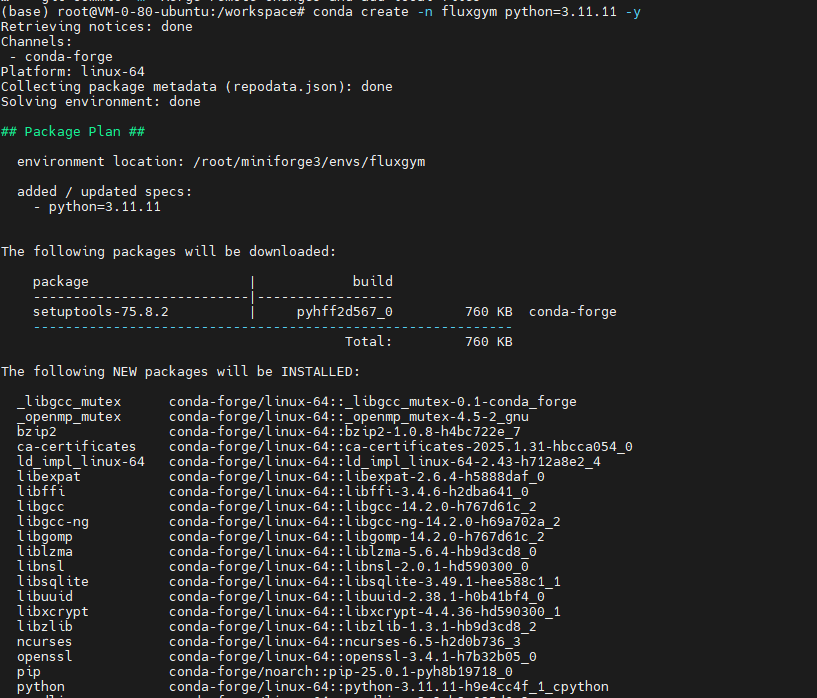Click the ncurses package name
817x698 pixels.
[45, 641]
